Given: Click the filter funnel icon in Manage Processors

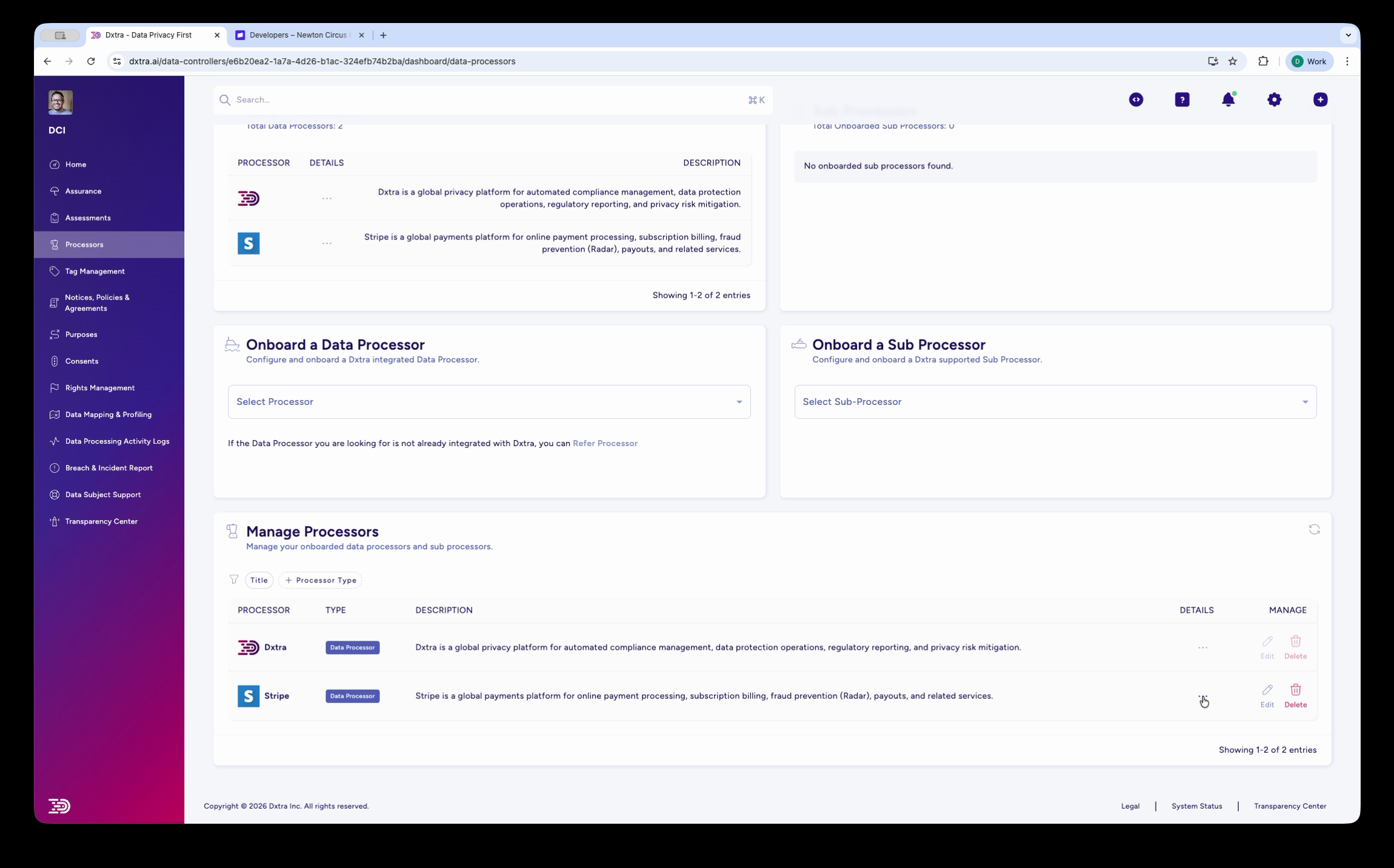Looking at the screenshot, I should click(234, 580).
